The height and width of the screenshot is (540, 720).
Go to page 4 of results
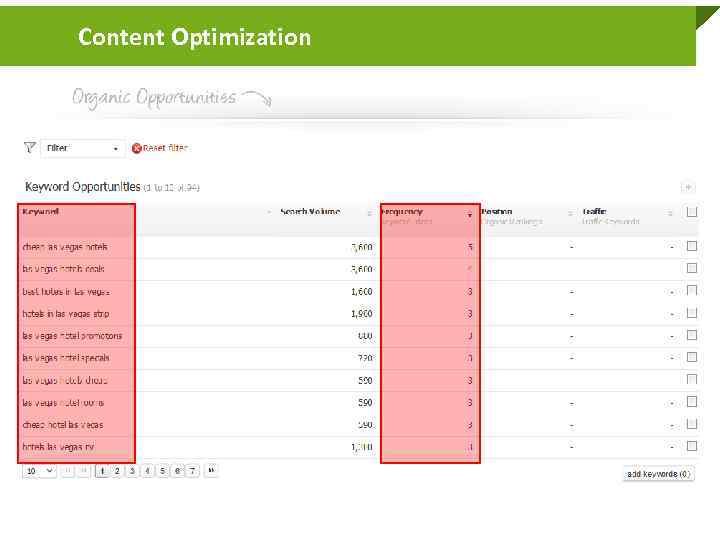click(x=147, y=471)
